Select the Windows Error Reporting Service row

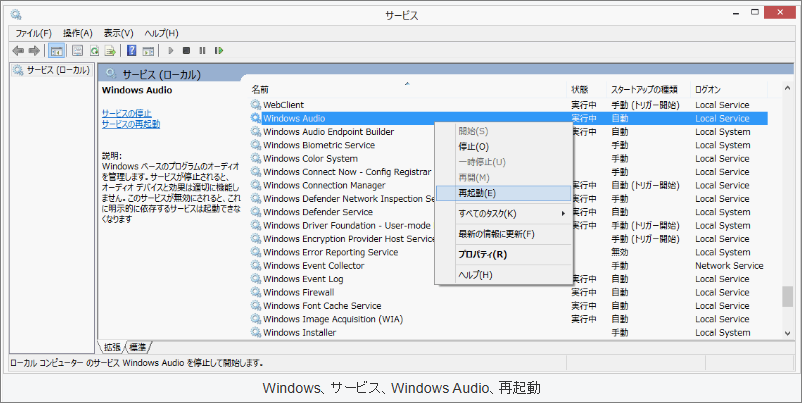(509, 252)
